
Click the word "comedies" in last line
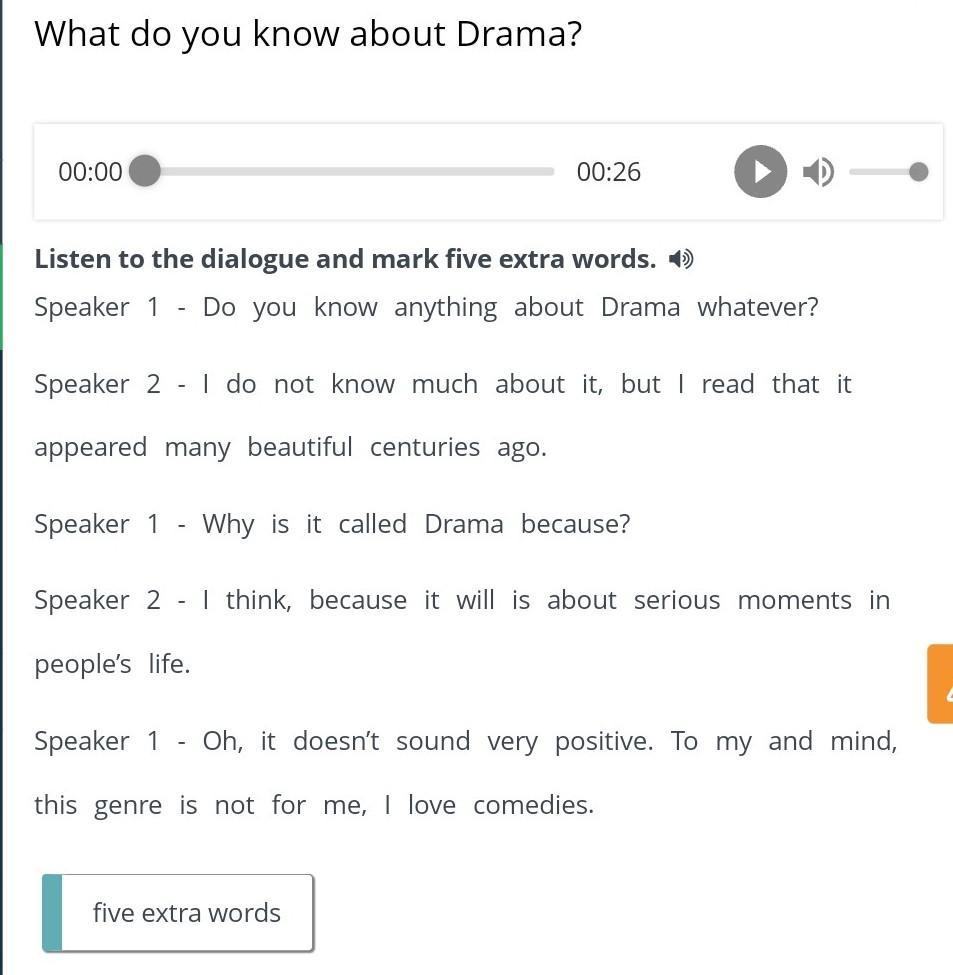pyautogui.click(x=531, y=805)
